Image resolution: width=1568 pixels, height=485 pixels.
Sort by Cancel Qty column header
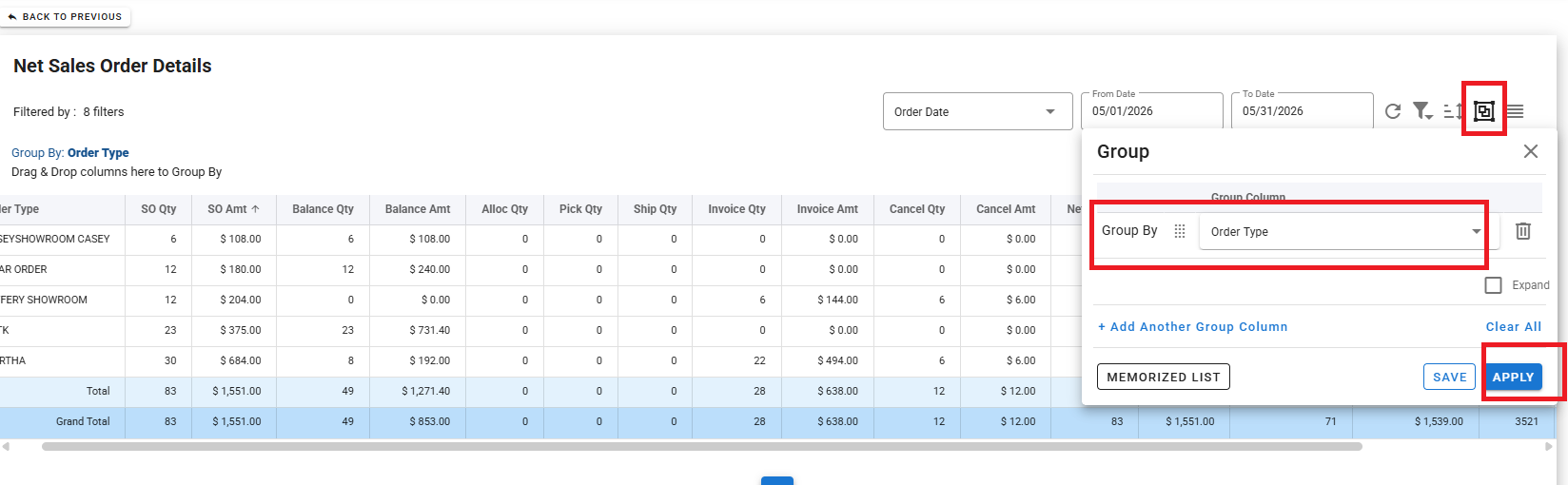click(917, 209)
